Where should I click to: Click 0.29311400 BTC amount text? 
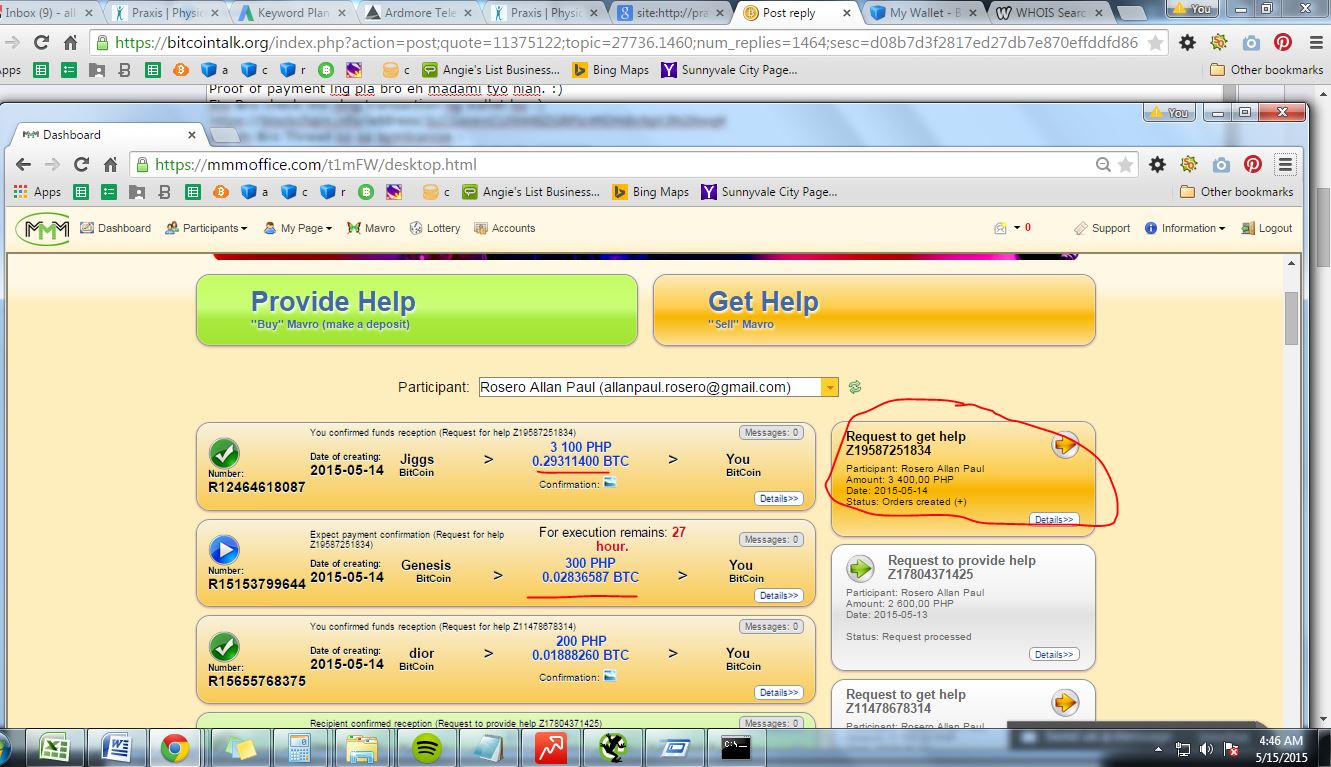[581, 461]
